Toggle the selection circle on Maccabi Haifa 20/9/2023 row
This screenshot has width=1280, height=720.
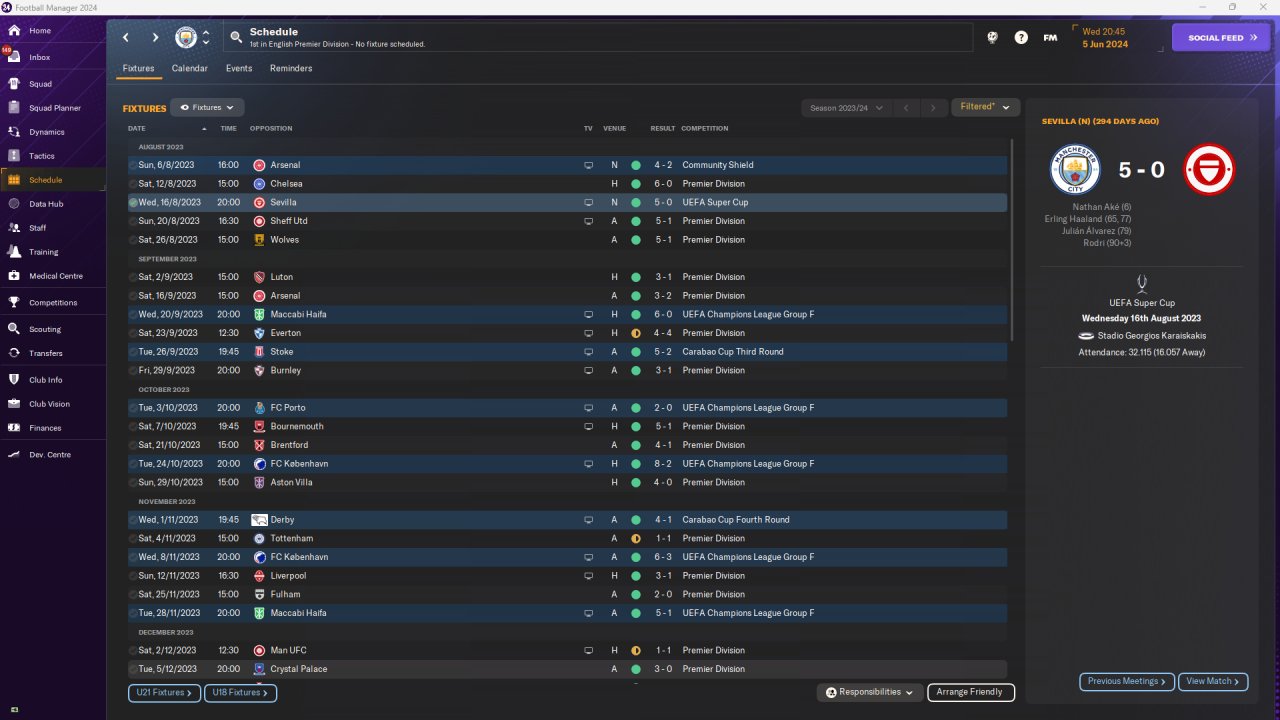[133, 314]
